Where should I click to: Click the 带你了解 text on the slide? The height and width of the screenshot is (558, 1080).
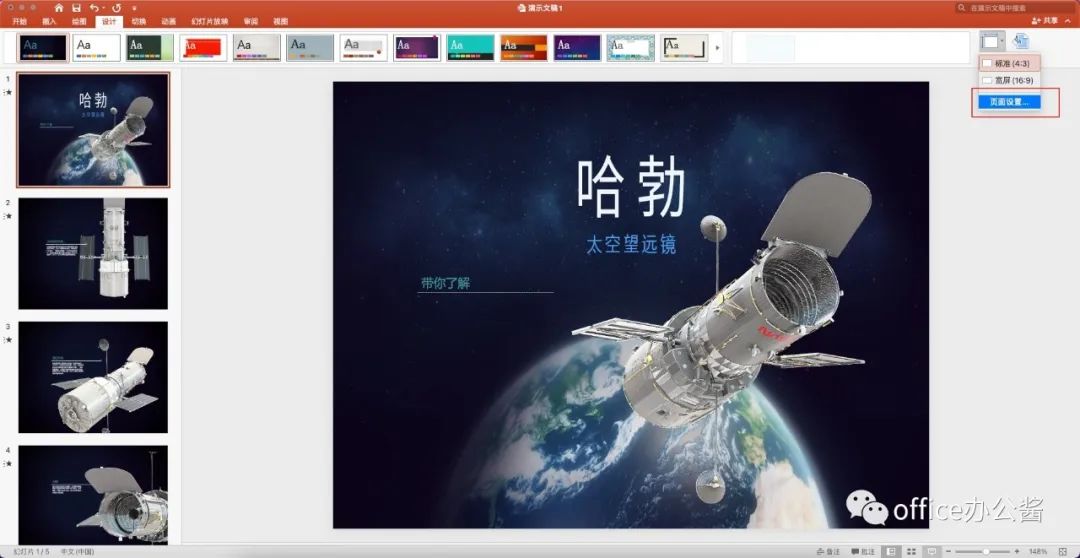tap(446, 283)
